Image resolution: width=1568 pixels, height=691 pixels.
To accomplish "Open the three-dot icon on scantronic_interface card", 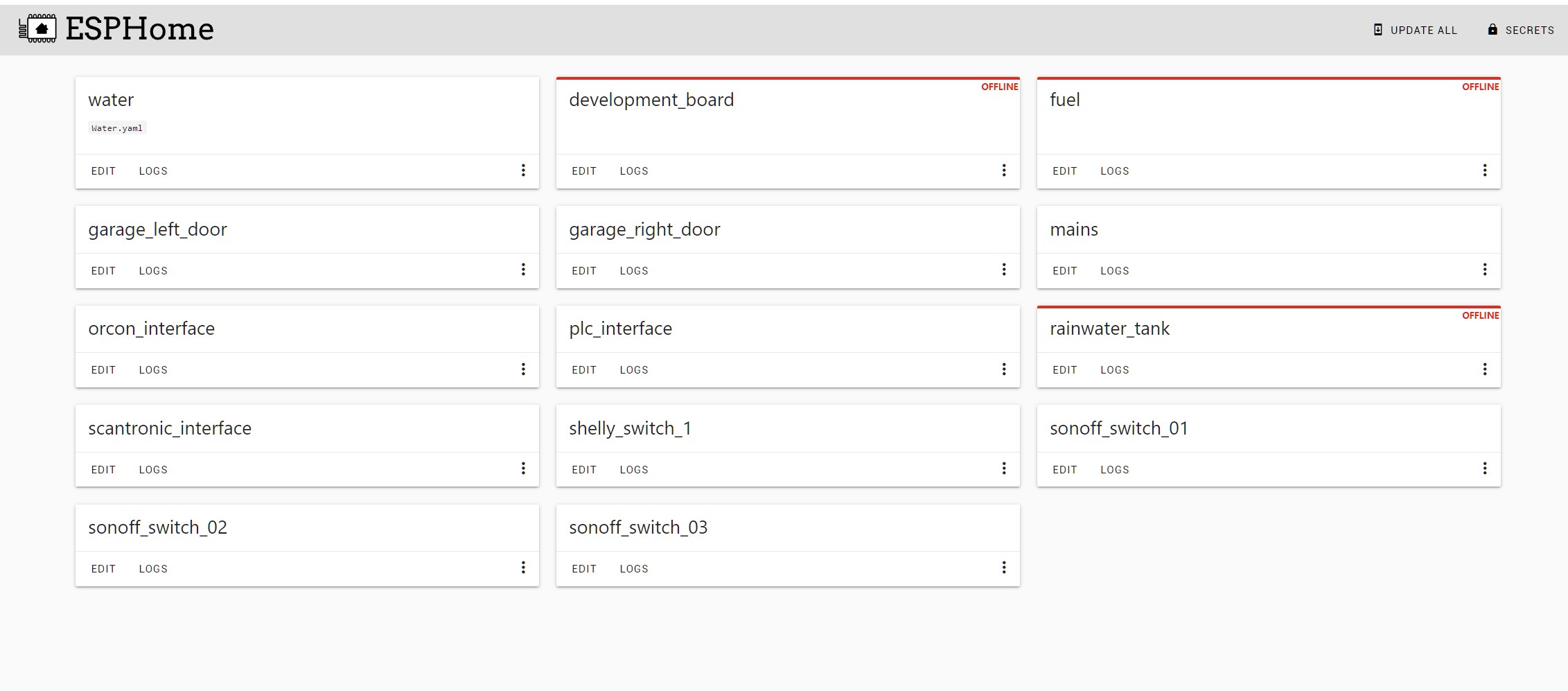I will point(523,469).
